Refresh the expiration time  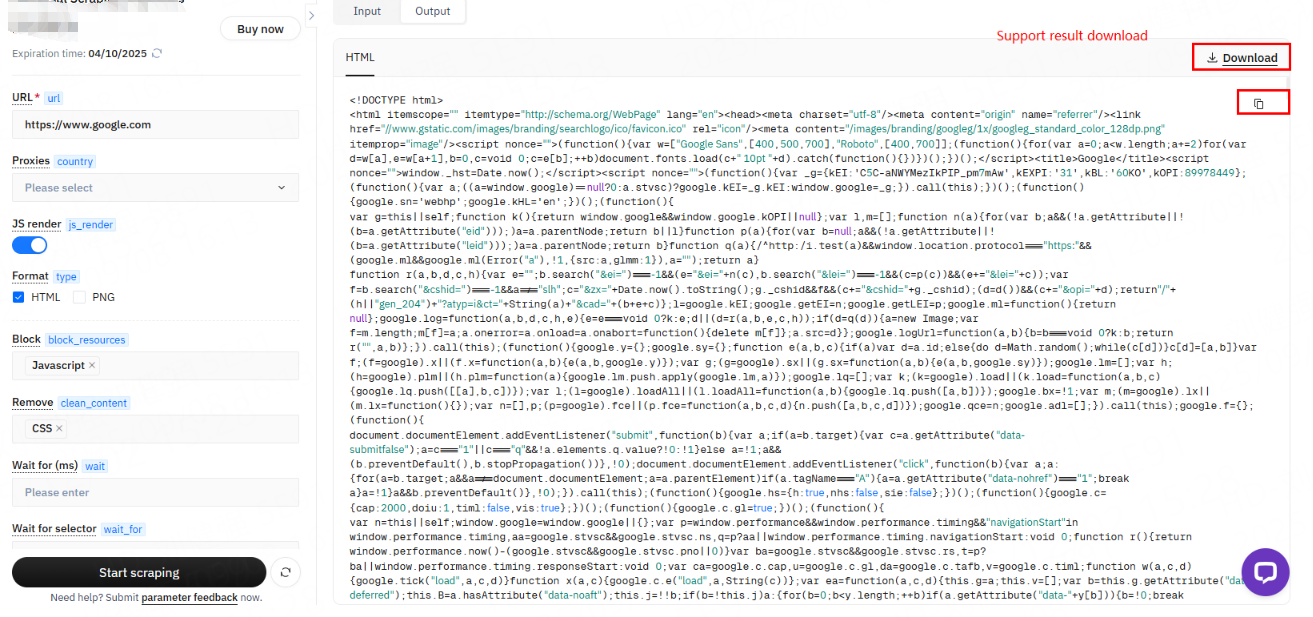[157, 54]
